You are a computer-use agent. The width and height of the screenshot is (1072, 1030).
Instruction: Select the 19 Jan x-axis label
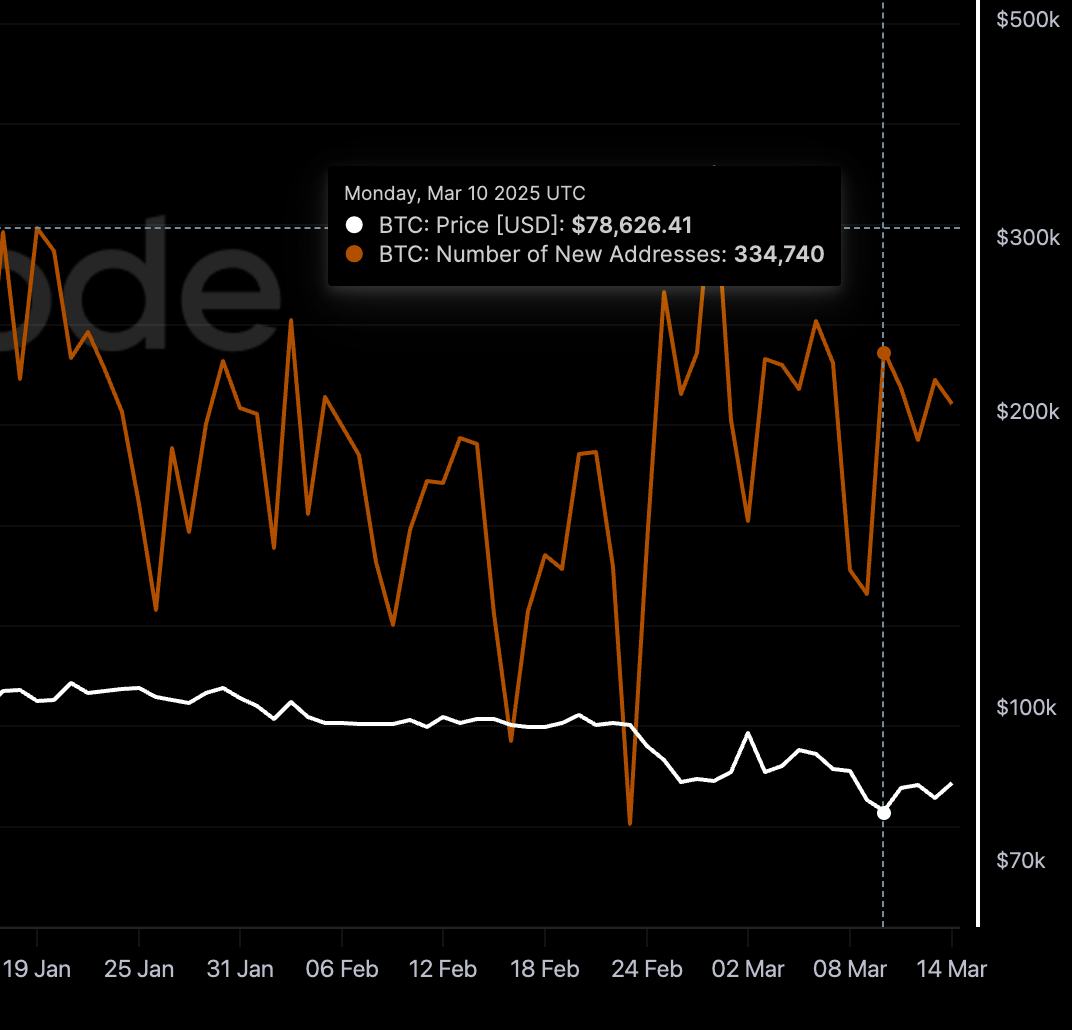pos(37,969)
